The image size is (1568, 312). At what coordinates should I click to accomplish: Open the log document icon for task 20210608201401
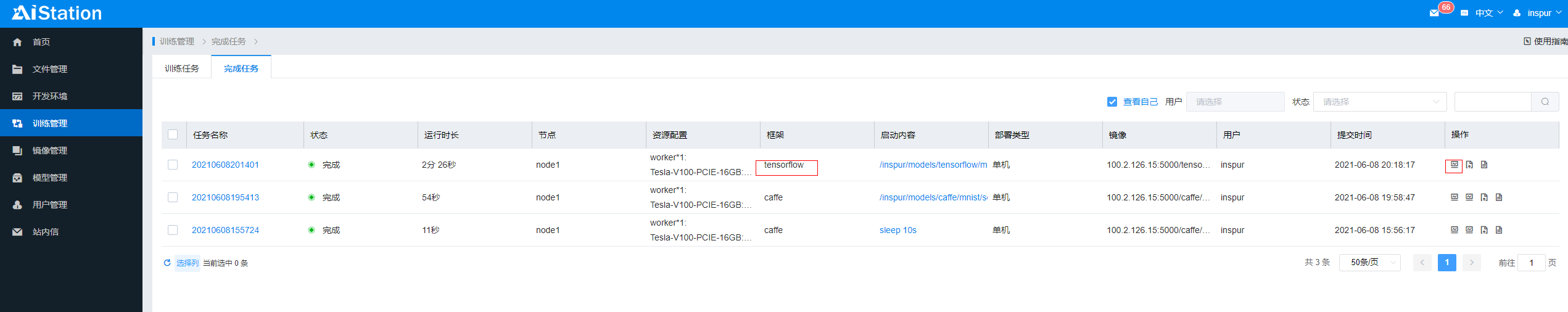[1484, 165]
